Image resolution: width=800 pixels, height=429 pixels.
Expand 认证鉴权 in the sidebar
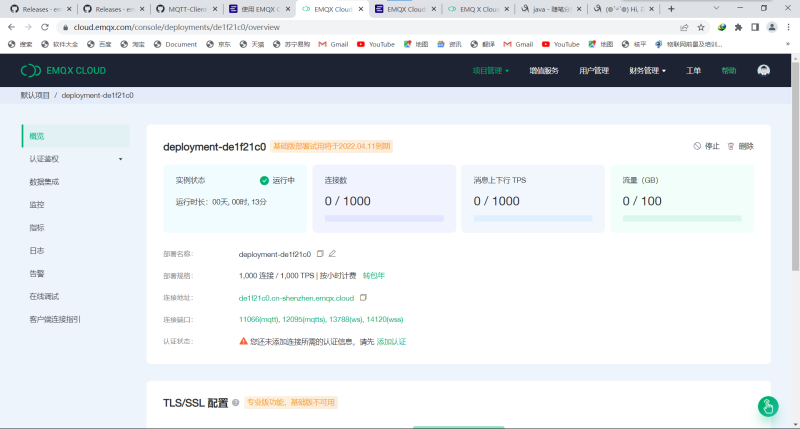click(x=76, y=159)
